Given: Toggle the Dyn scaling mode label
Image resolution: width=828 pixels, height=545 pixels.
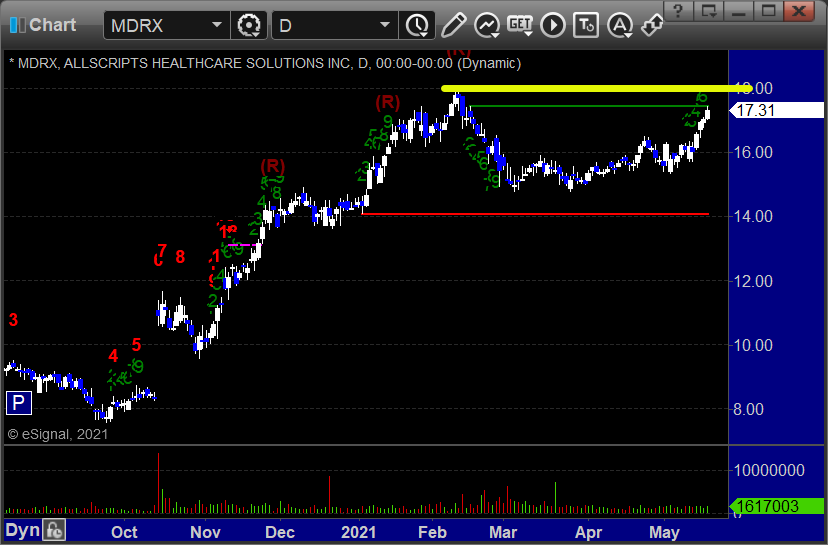Looking at the screenshot, I should click(x=22, y=531).
